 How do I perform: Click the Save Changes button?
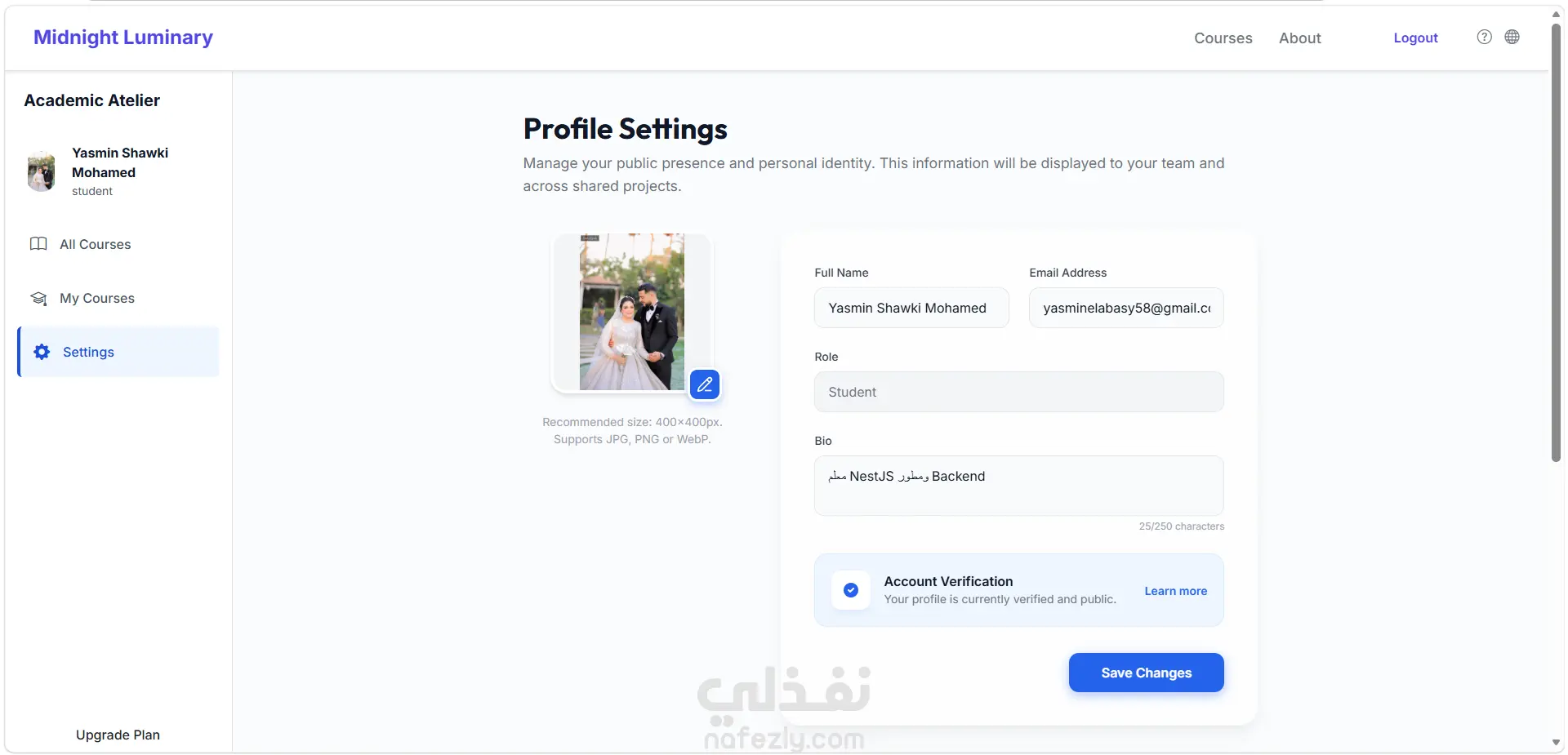(1146, 673)
